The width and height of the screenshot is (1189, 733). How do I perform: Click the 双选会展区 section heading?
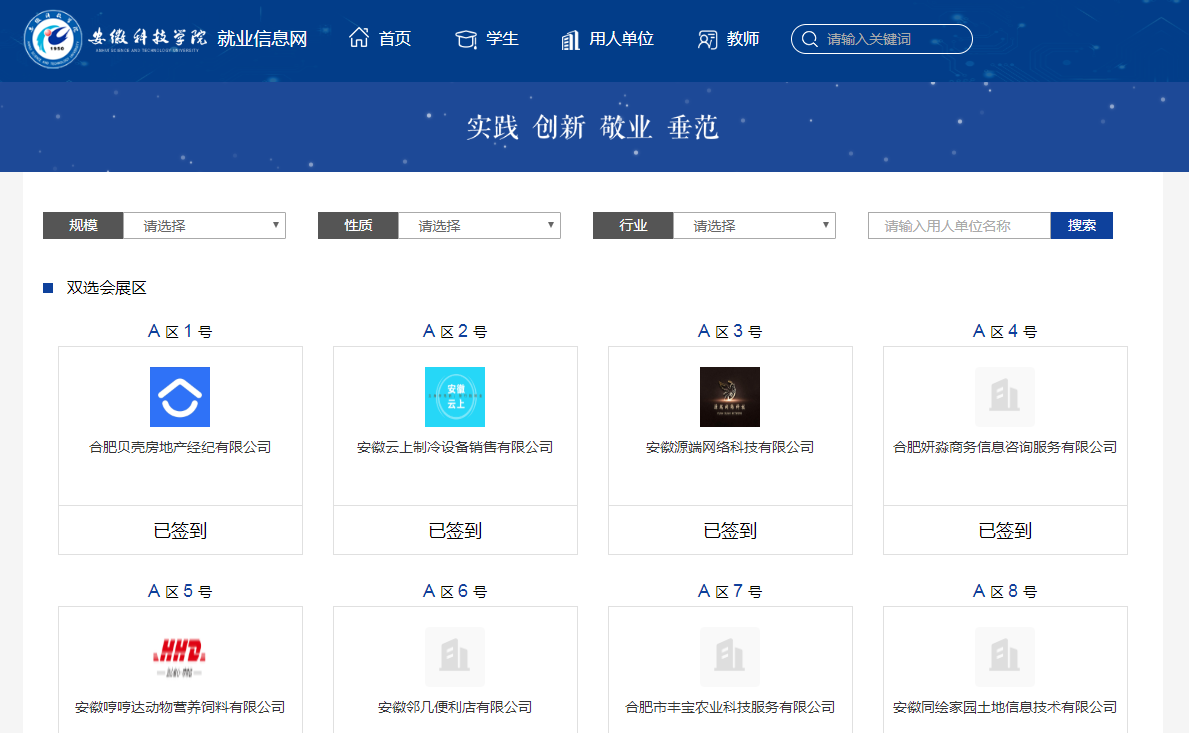106,288
